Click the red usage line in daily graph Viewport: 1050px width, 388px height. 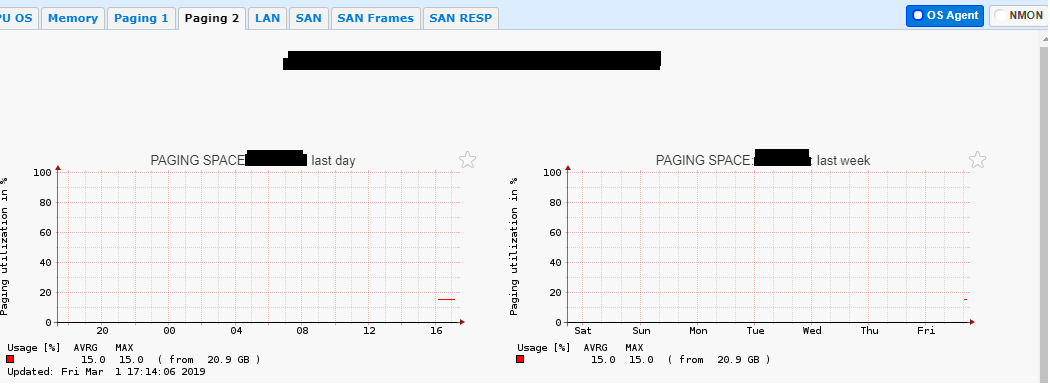pyautogui.click(x=446, y=300)
